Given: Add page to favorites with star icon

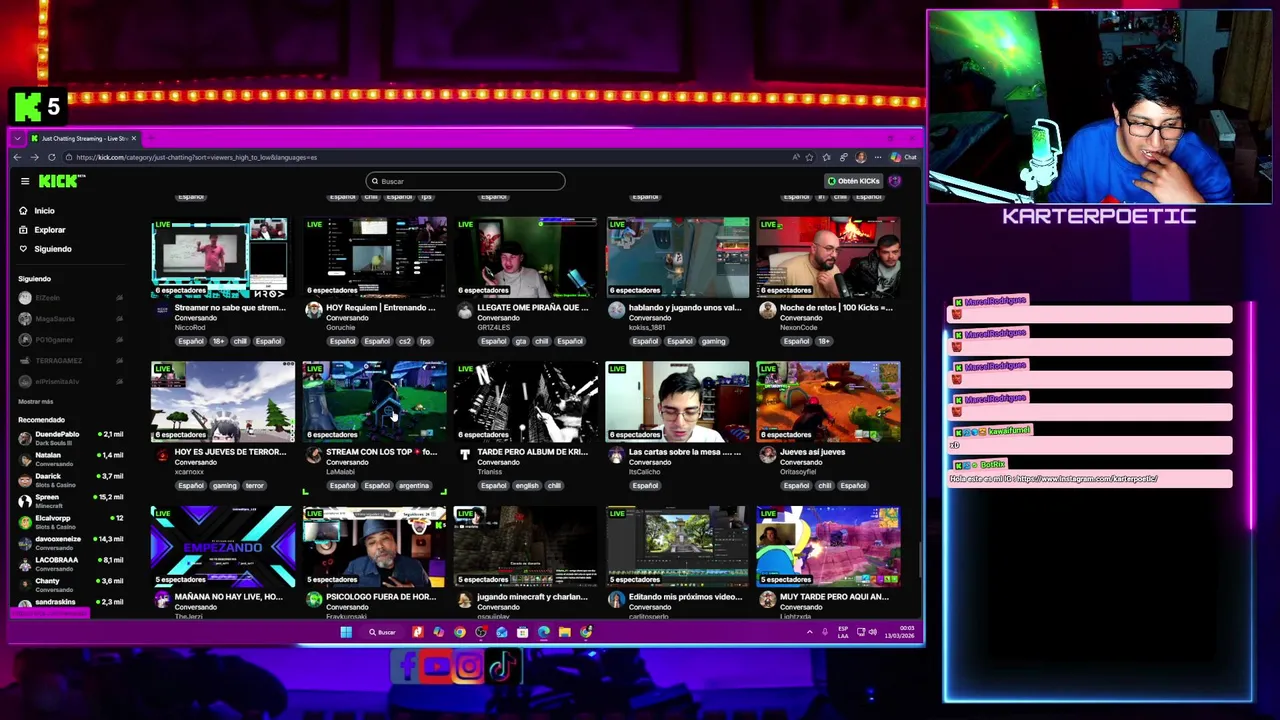Looking at the screenshot, I should click(811, 157).
